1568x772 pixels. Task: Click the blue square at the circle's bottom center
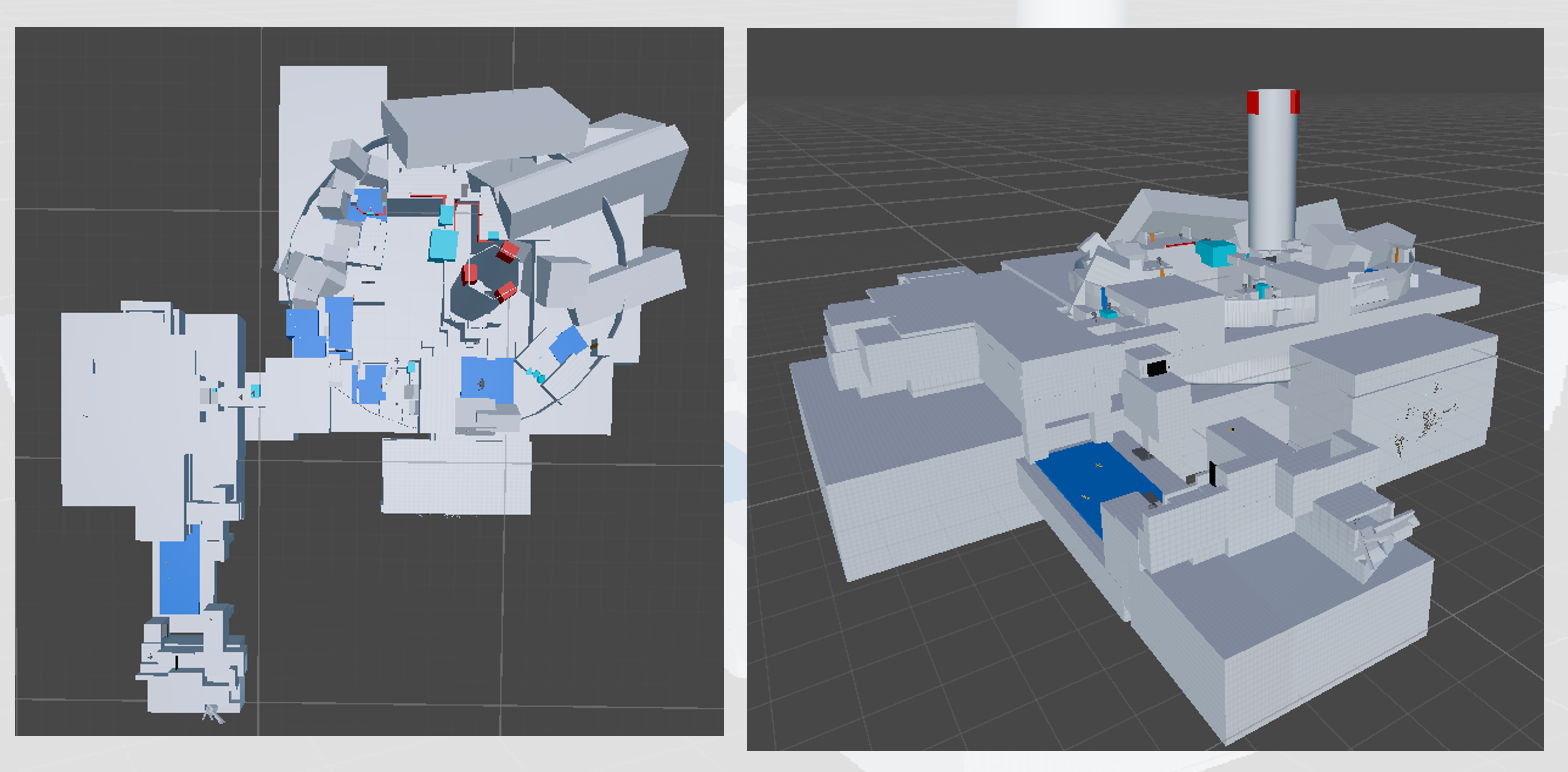[486, 380]
